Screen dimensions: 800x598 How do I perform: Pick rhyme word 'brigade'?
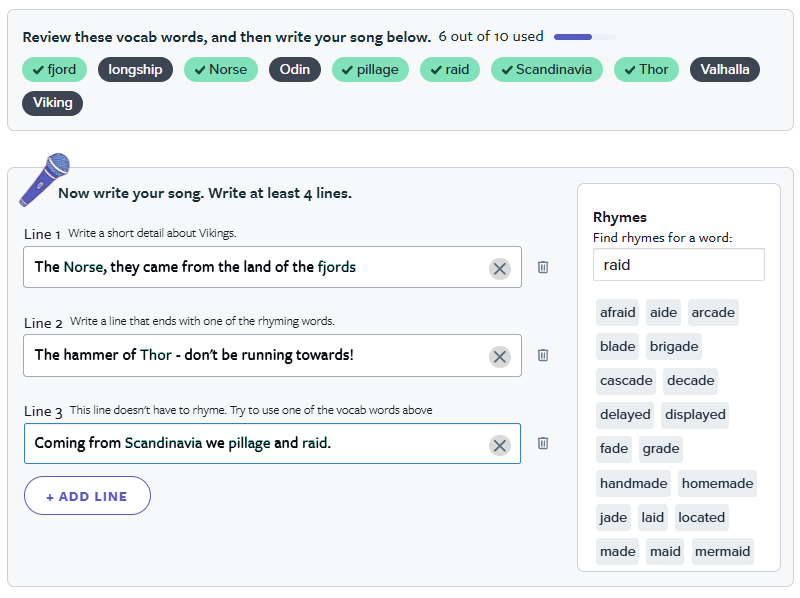point(674,346)
